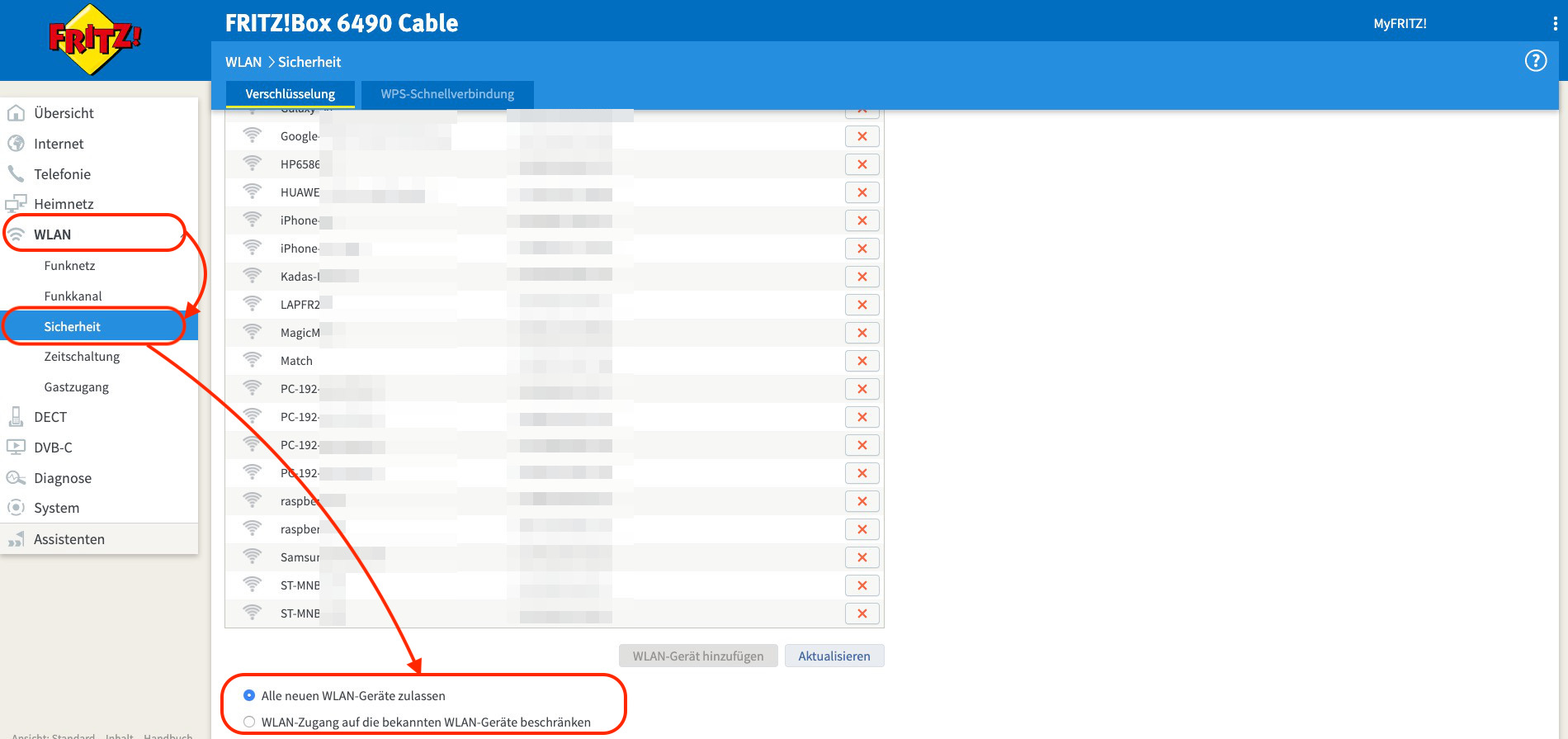Image resolution: width=1568 pixels, height=739 pixels.
Task: Open the MyFRITZ! link
Action: [1400, 24]
